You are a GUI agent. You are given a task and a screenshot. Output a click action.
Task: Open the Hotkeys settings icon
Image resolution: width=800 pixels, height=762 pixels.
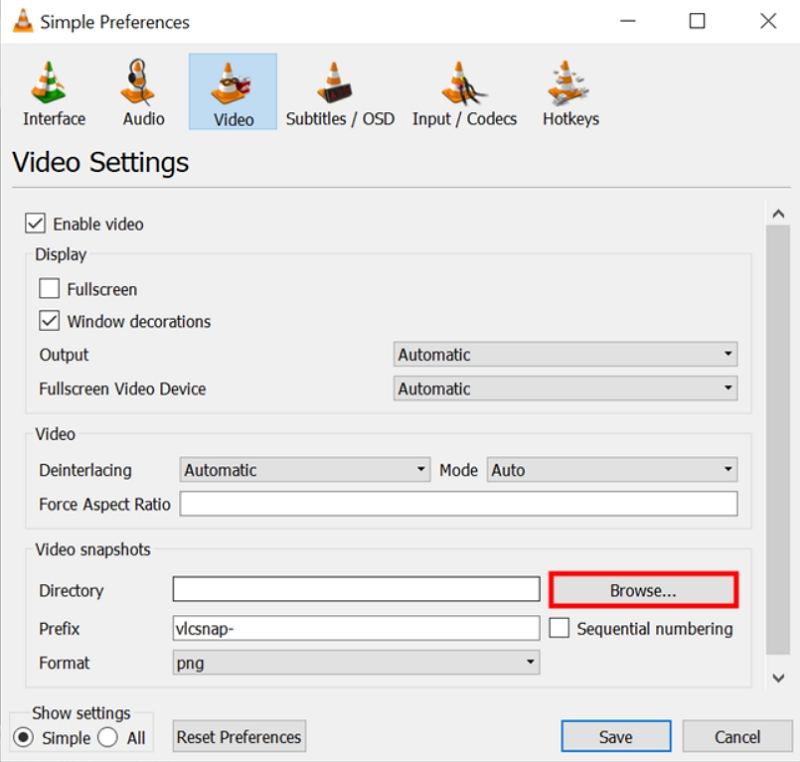568,90
